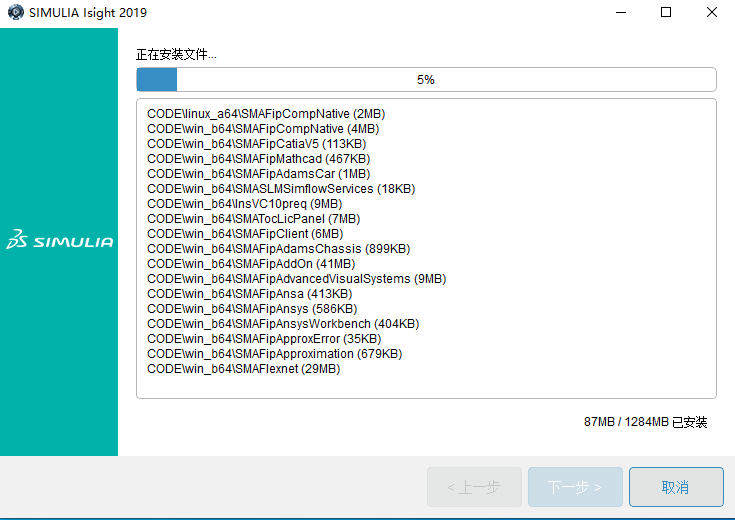Select log row linux_a64\SMAFipCompNative (2MB)
This screenshot has height=520, width=735.
click(x=266, y=114)
